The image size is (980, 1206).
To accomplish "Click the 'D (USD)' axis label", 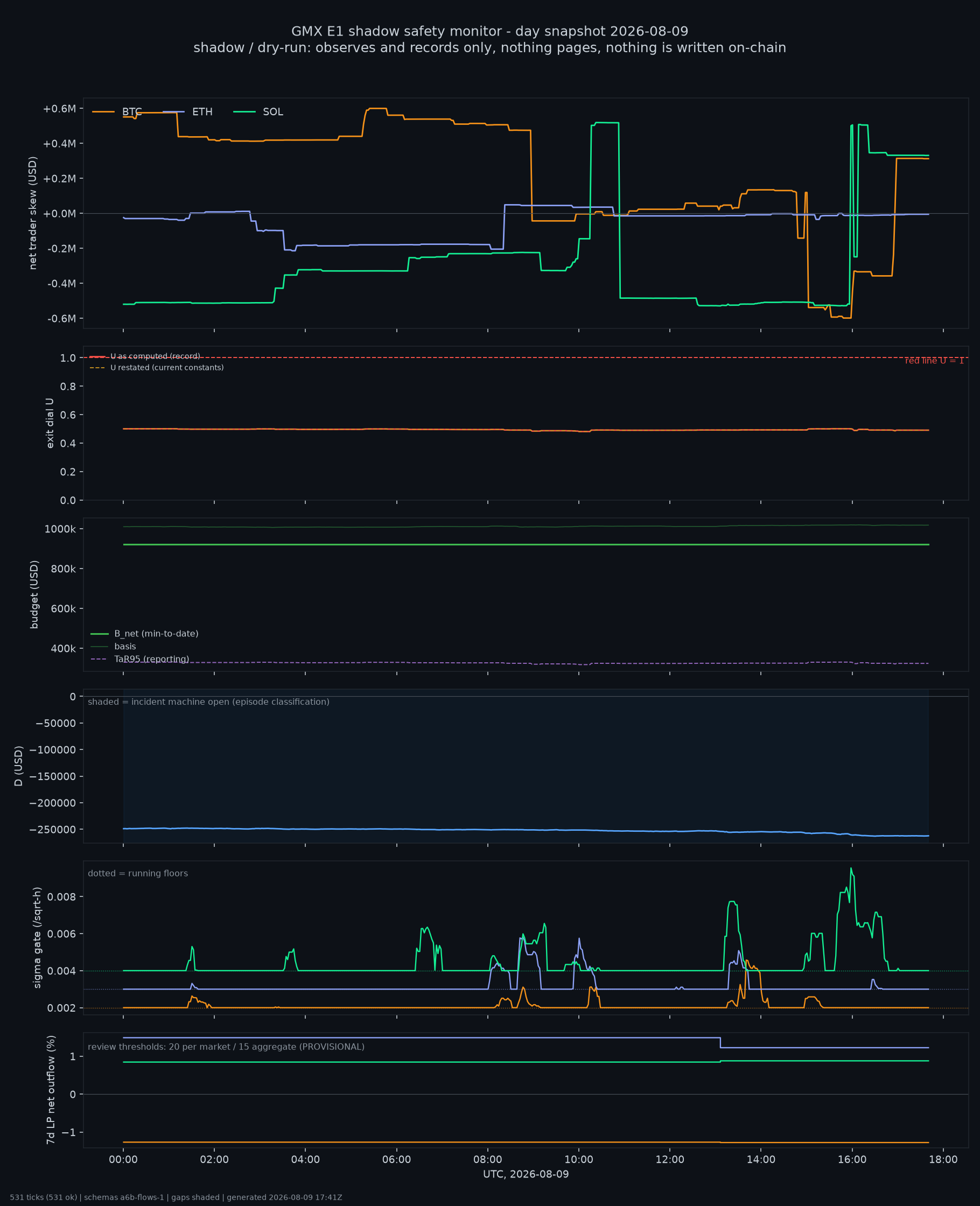I will (x=19, y=766).
